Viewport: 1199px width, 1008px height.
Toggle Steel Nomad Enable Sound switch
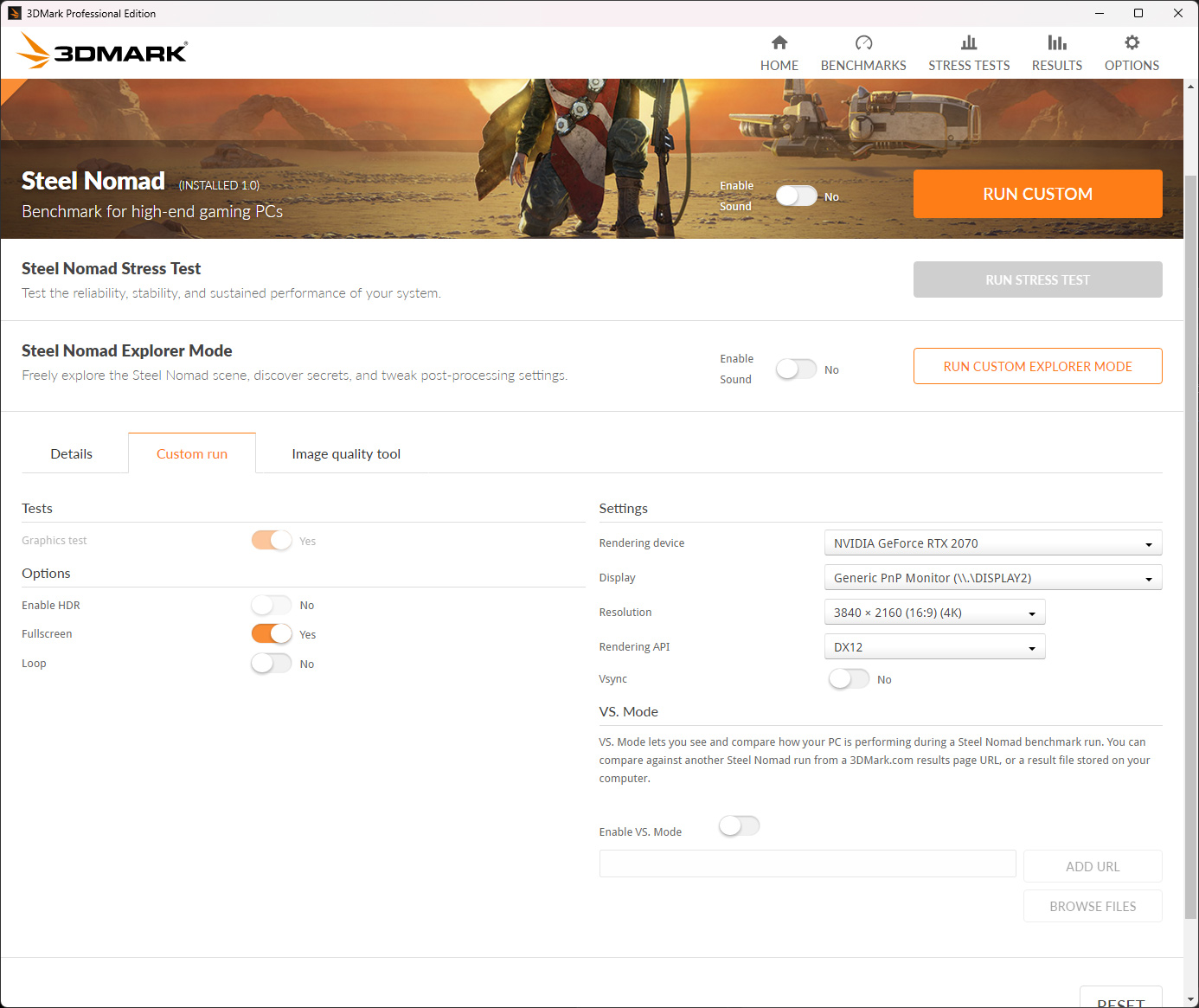[x=796, y=196]
